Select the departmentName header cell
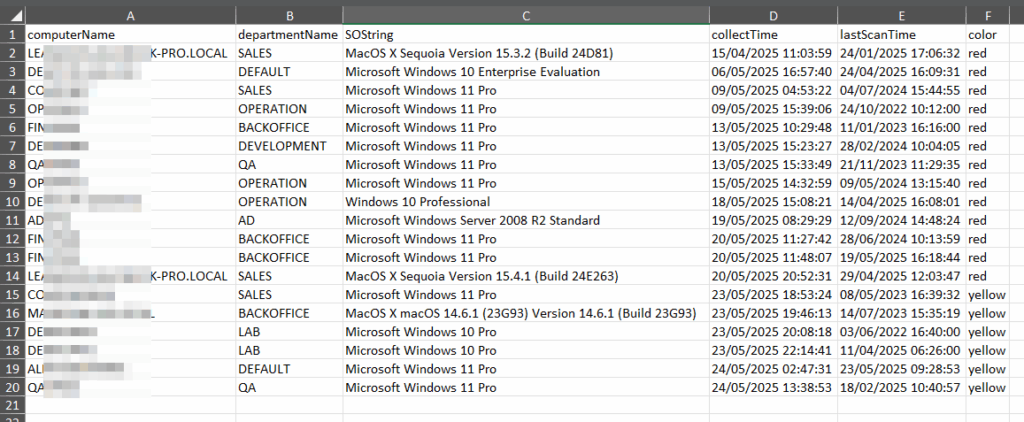1024x422 pixels. click(288, 35)
